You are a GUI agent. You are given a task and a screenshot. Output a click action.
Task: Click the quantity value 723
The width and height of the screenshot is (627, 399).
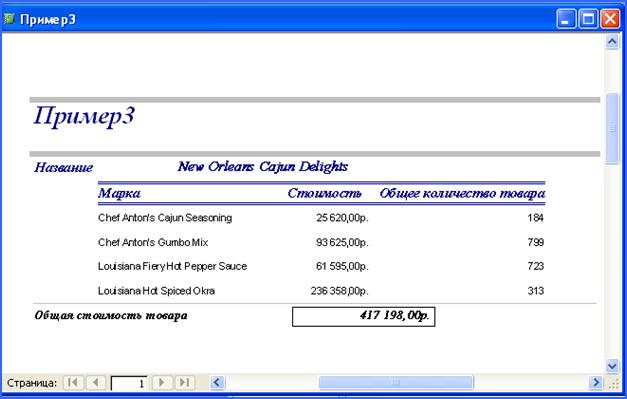point(535,266)
